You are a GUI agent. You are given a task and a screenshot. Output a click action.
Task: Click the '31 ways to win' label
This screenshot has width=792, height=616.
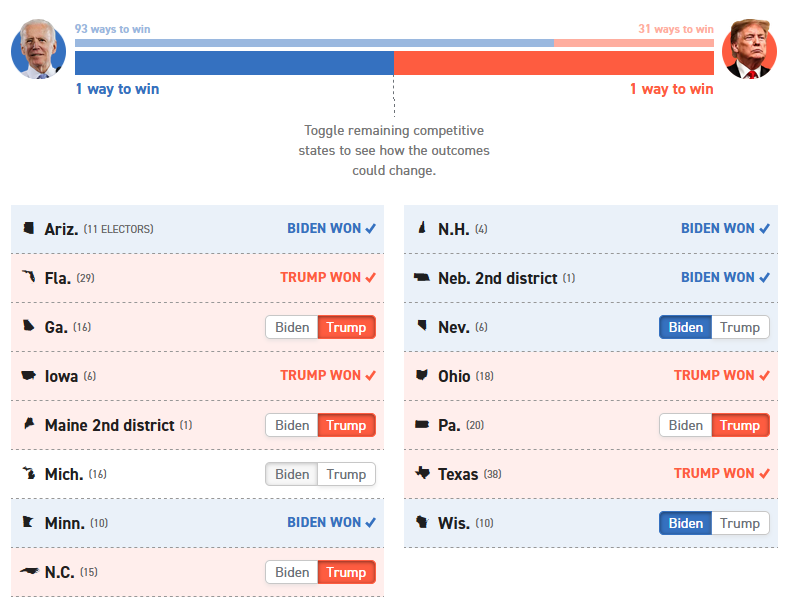(x=676, y=29)
